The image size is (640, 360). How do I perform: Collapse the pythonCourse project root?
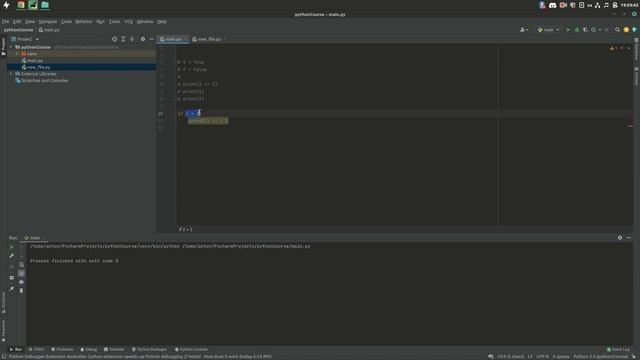point(11,47)
